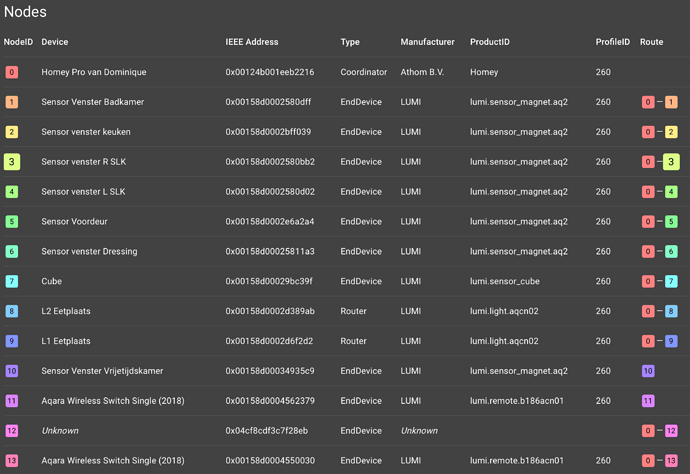Image resolution: width=690 pixels, height=474 pixels.
Task: Click the Device column header
Action: pyautogui.click(x=55, y=42)
